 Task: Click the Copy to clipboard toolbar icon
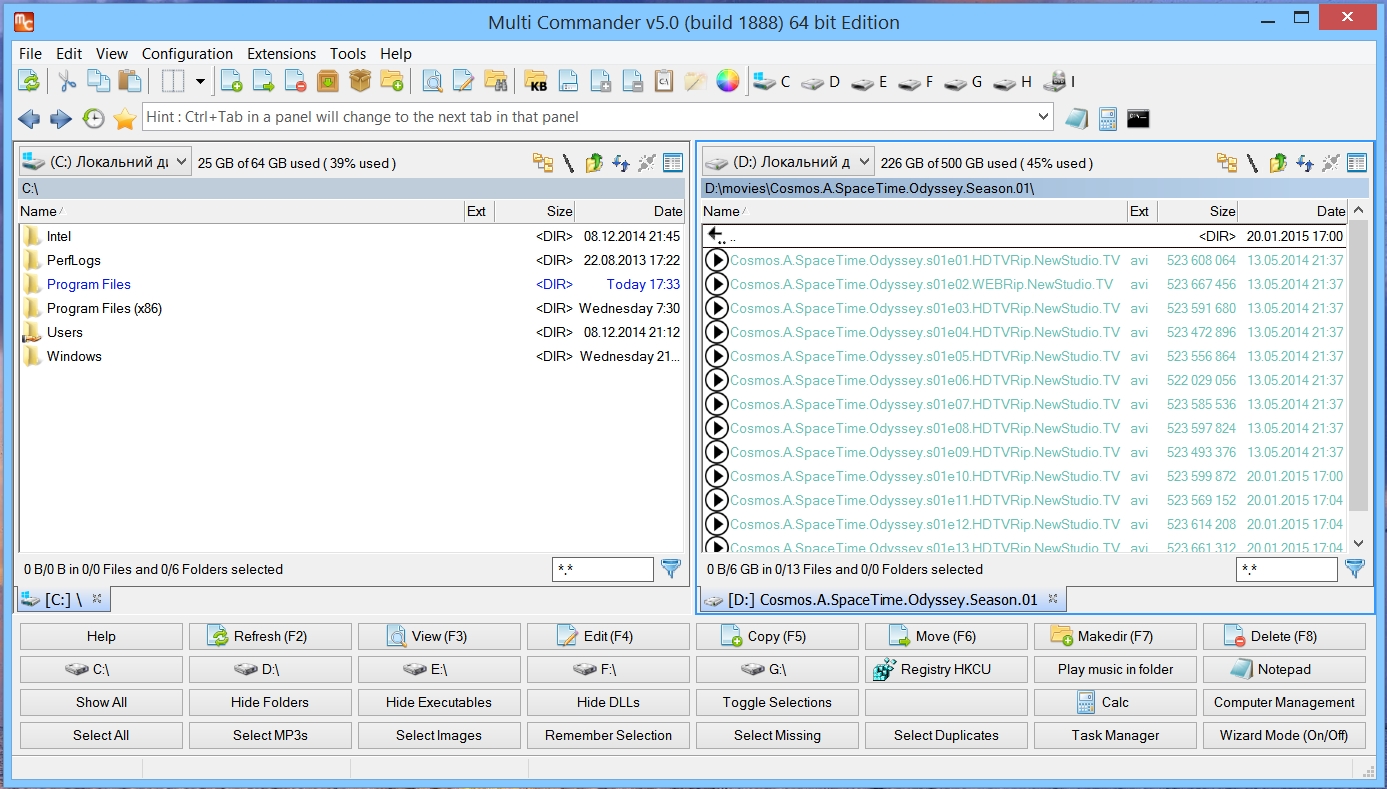point(98,82)
